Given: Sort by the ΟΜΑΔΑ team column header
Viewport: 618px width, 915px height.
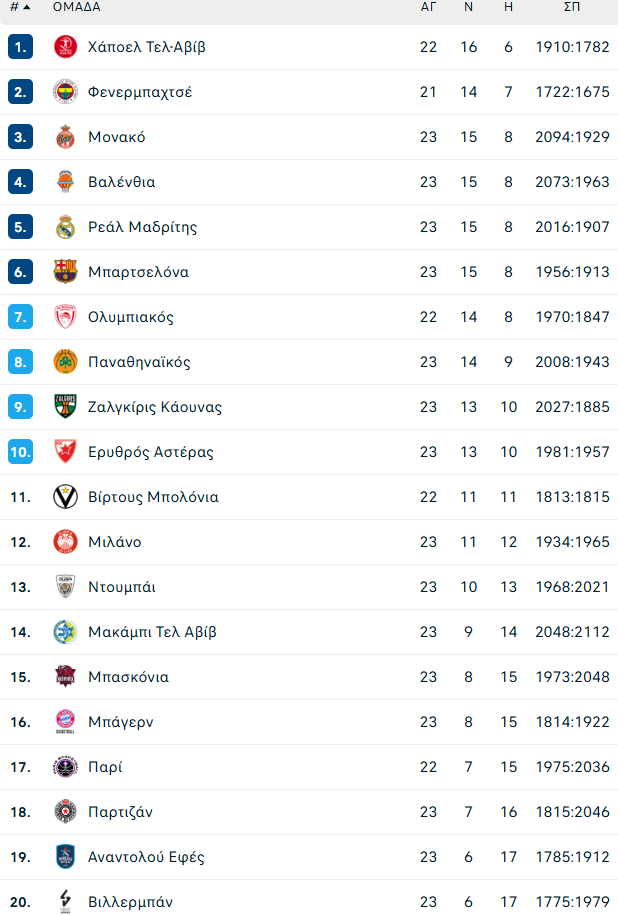Looking at the screenshot, I should pos(76,7).
